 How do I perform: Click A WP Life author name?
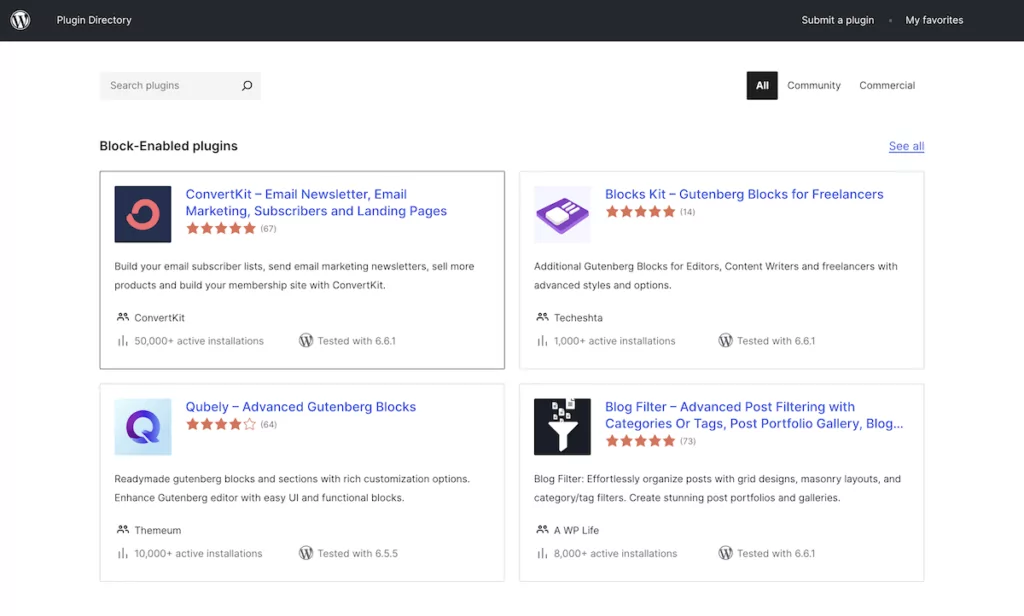pos(576,530)
